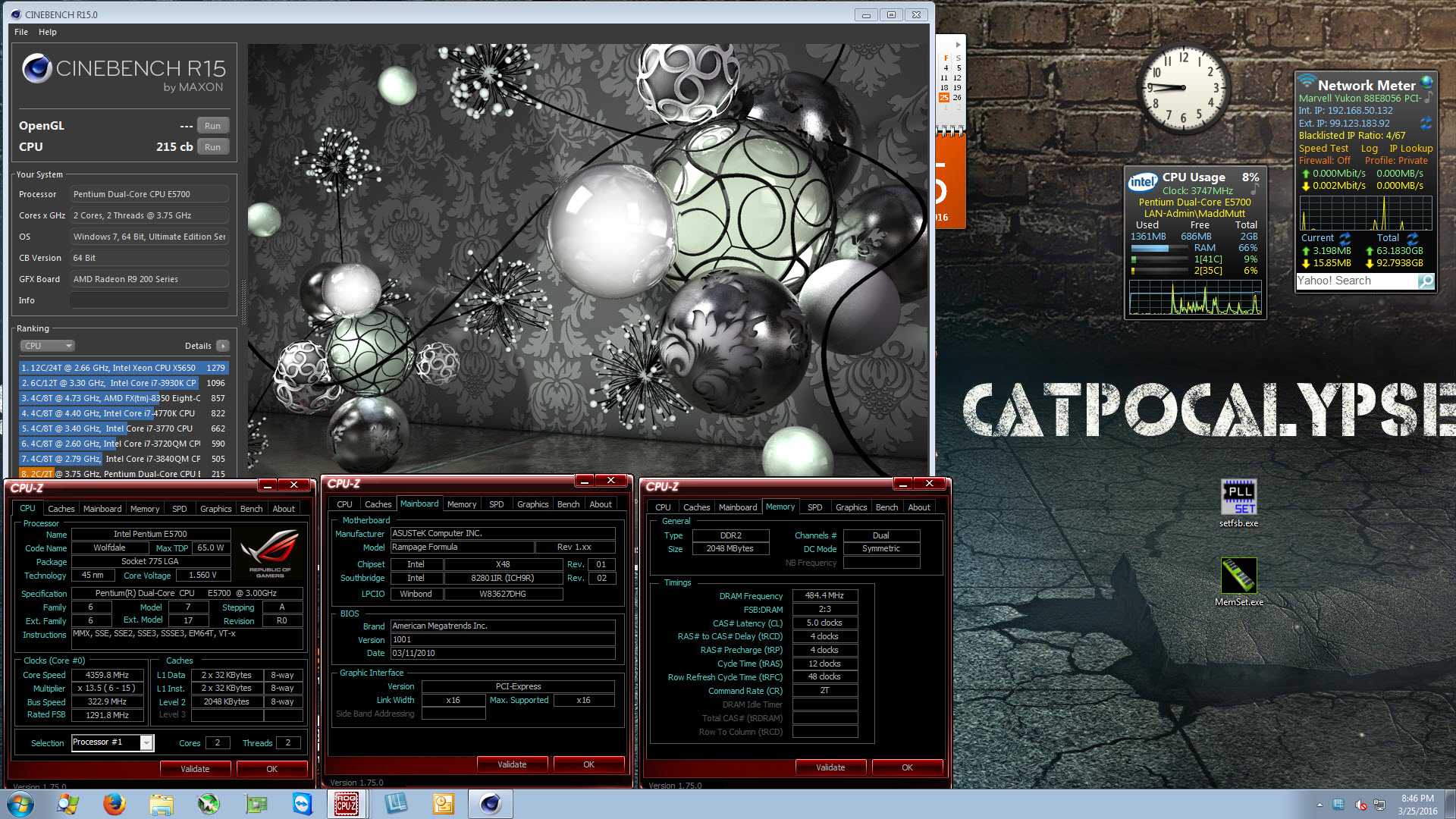Open TeamViewer from the taskbar
The image size is (1456, 819).
tap(303, 804)
